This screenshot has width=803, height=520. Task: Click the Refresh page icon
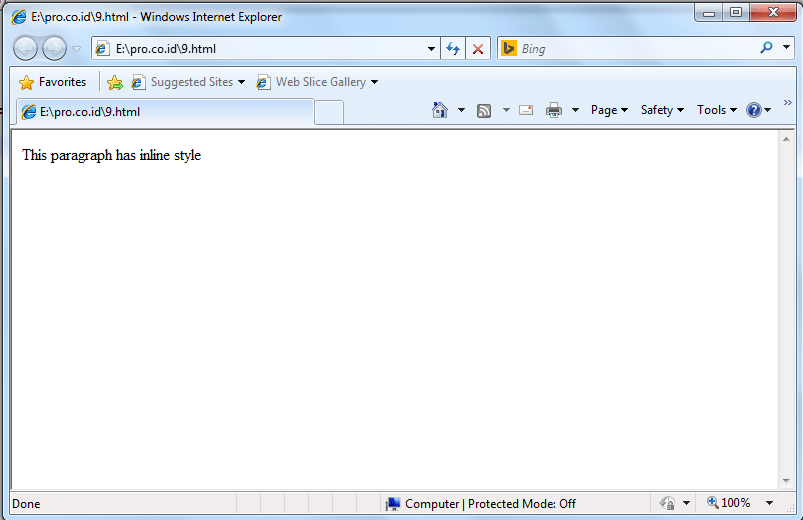tap(453, 48)
